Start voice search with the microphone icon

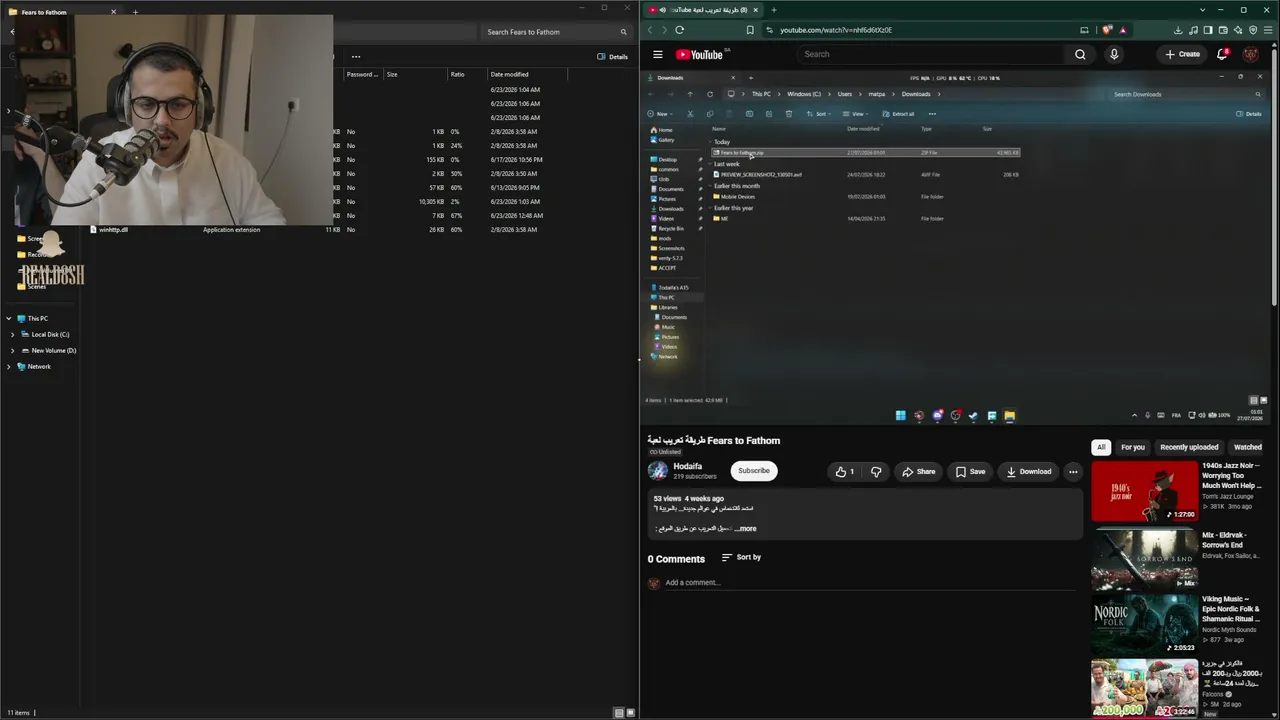pyautogui.click(x=1114, y=54)
